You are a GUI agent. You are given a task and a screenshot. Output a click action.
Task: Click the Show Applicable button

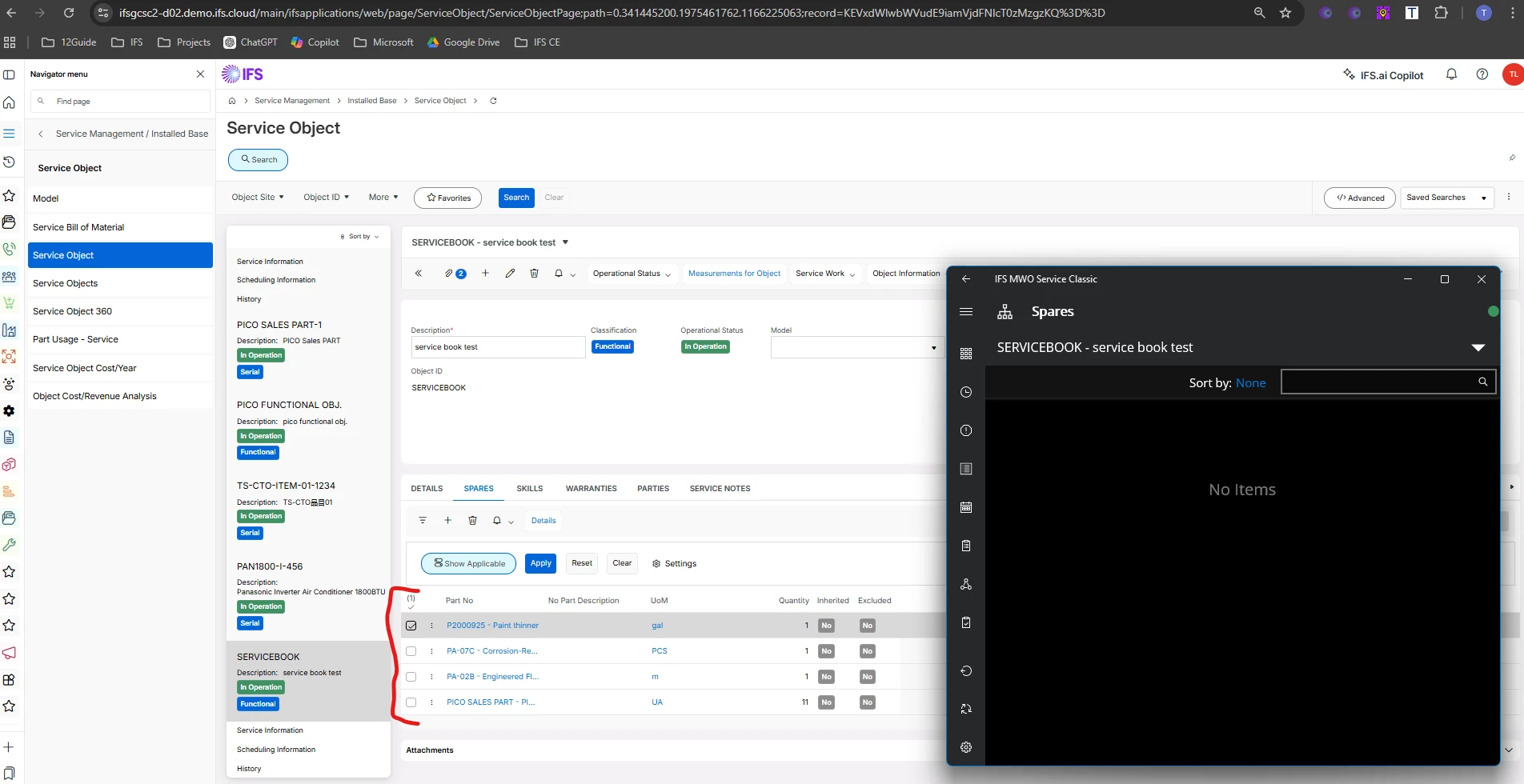469,564
